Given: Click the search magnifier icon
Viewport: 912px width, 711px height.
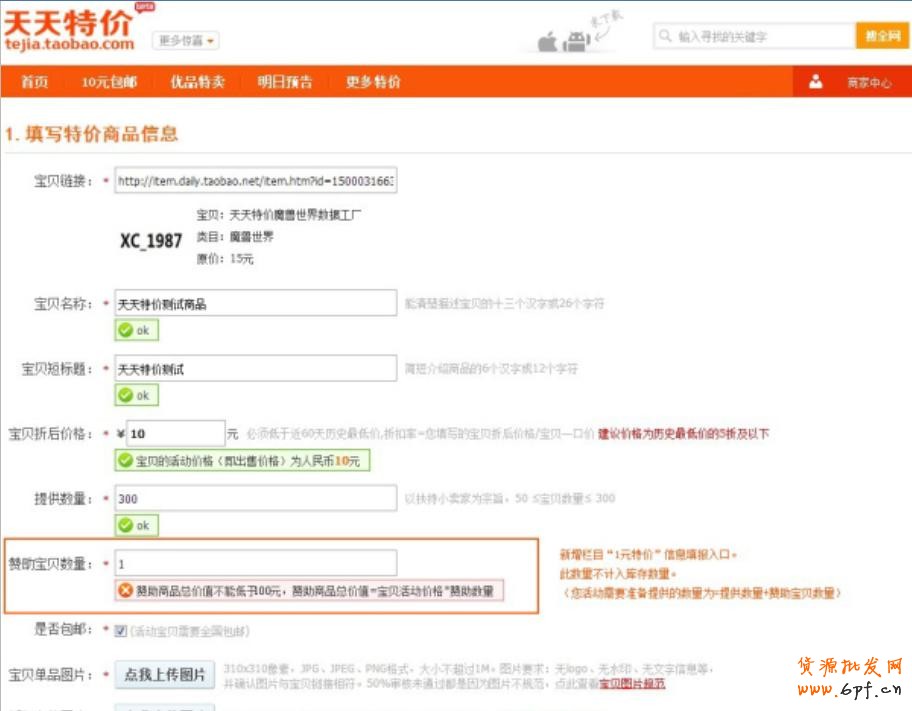Looking at the screenshot, I should click(x=665, y=37).
